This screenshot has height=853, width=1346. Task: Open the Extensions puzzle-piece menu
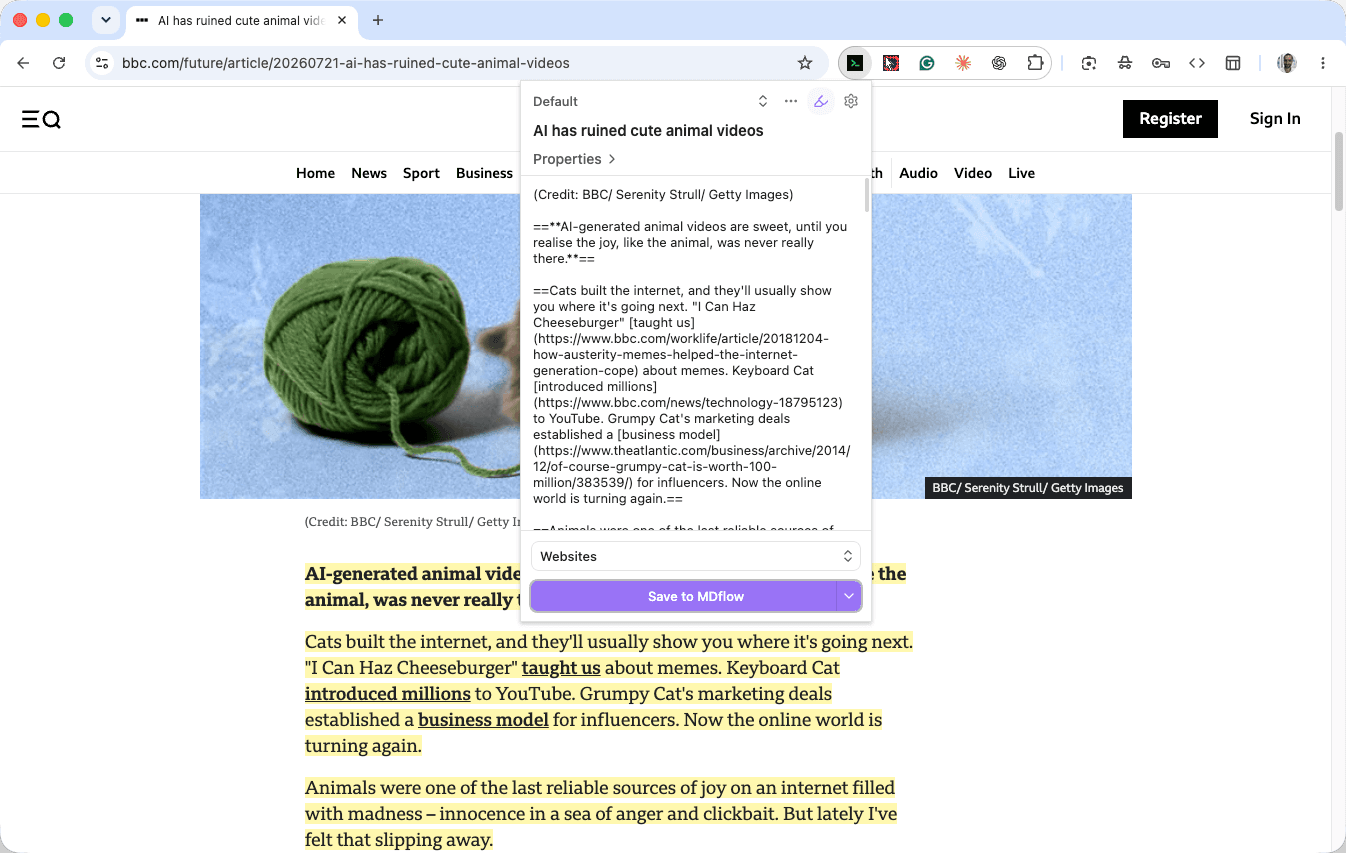pos(1035,63)
